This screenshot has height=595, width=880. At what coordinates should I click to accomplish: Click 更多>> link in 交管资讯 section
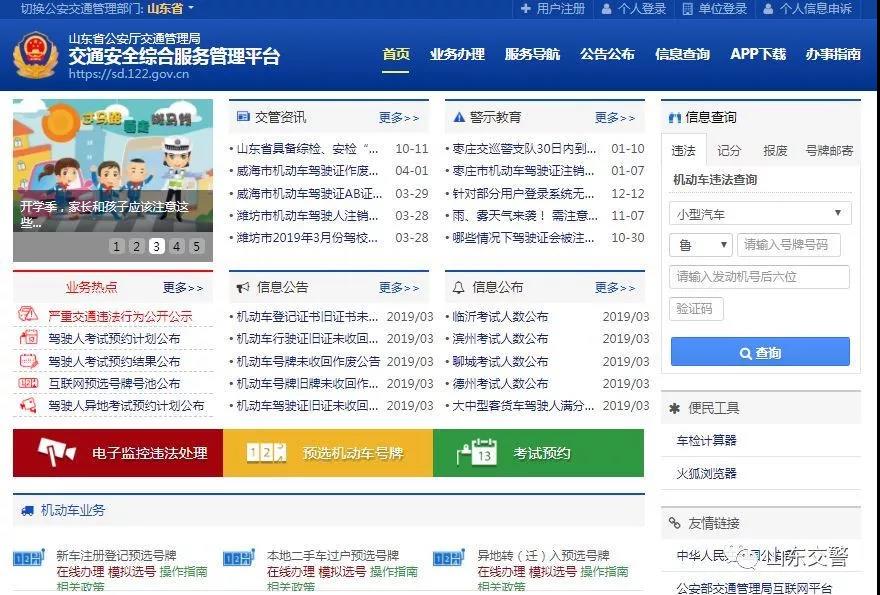(x=399, y=118)
